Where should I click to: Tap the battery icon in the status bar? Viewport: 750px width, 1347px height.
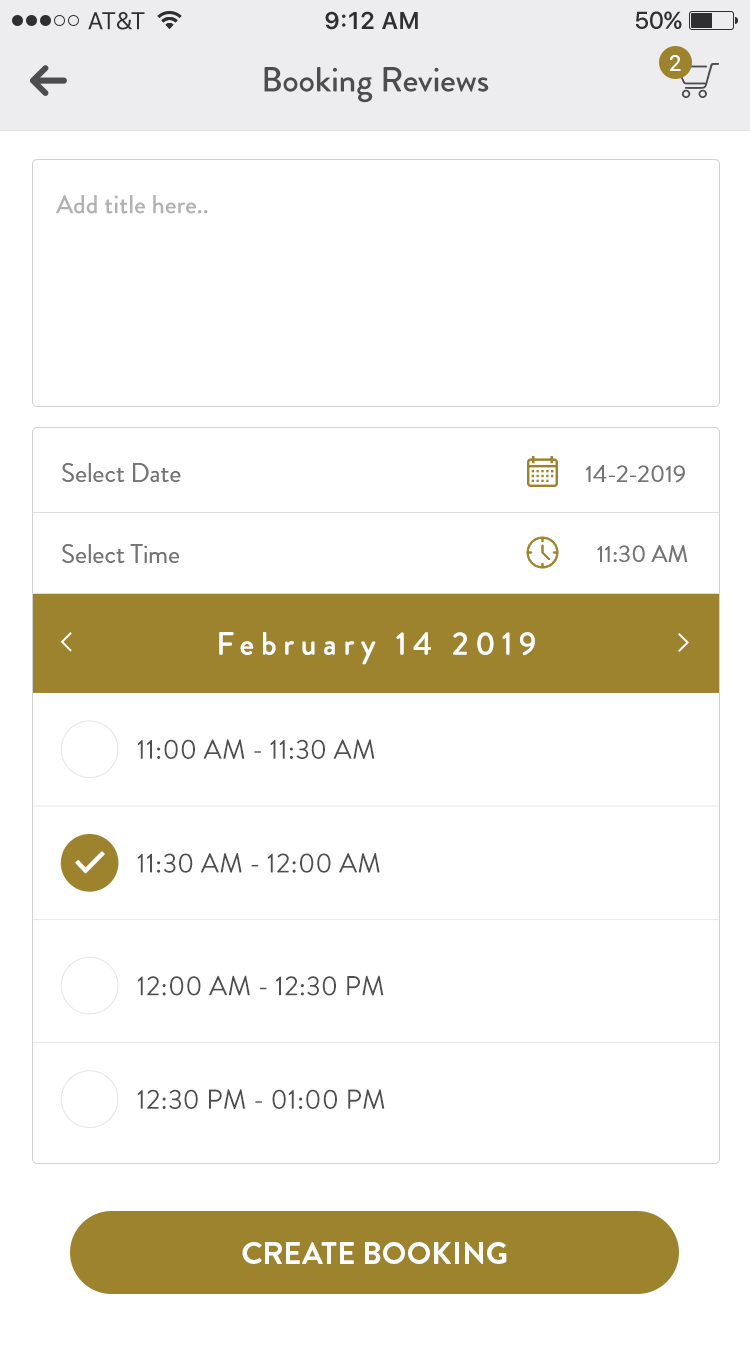(712, 21)
